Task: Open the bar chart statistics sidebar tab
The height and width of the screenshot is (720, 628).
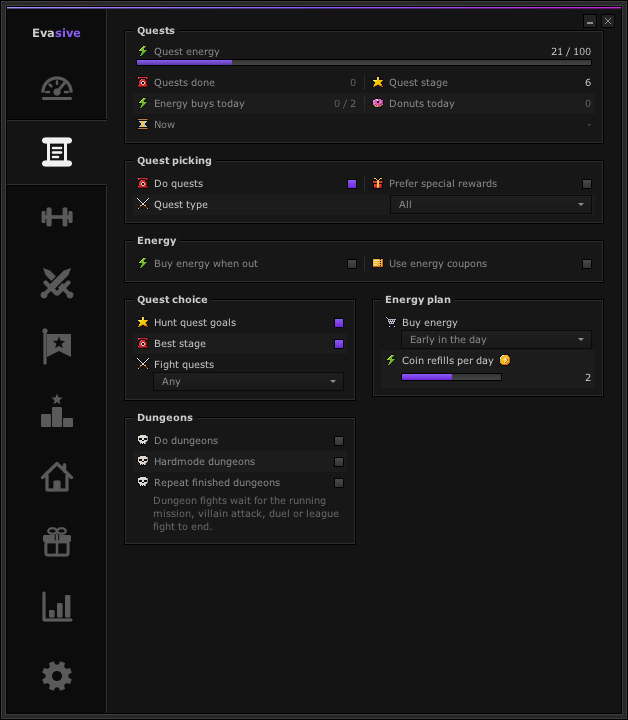Action: pos(57,607)
